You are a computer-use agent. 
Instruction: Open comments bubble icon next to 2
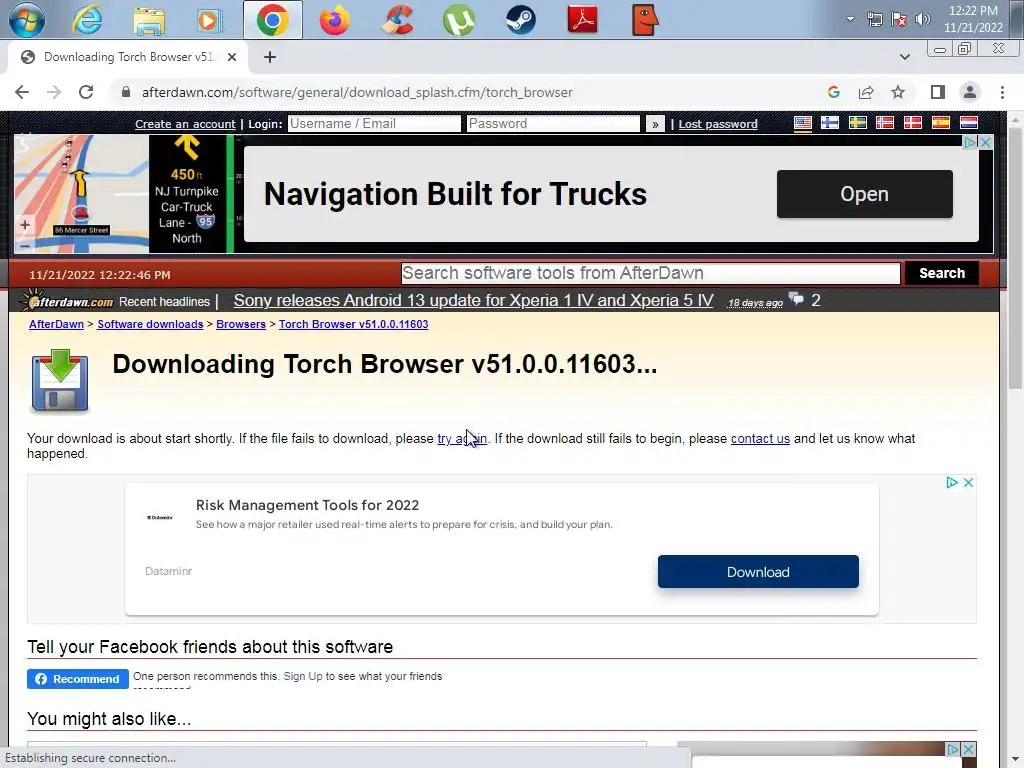796,299
